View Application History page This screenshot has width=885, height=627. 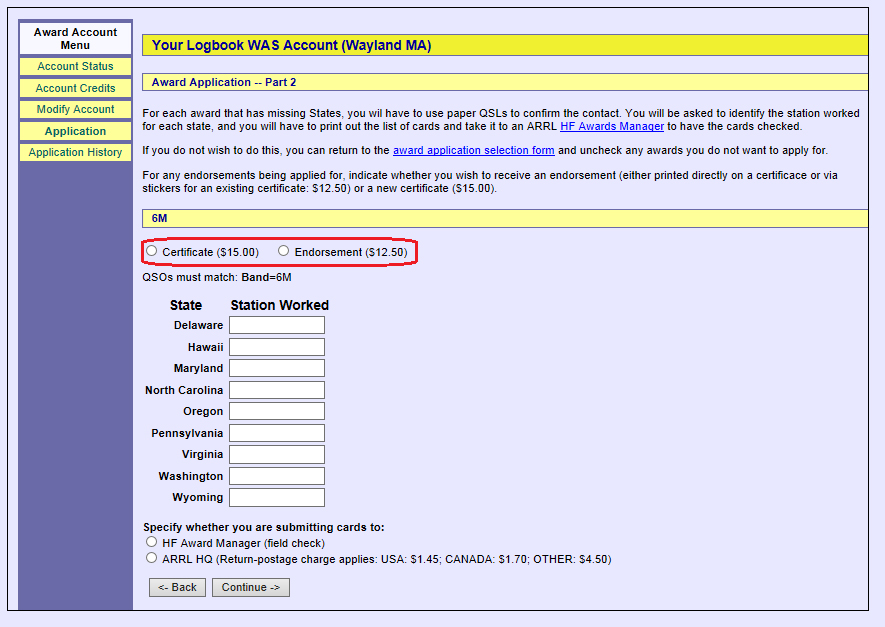(75, 152)
